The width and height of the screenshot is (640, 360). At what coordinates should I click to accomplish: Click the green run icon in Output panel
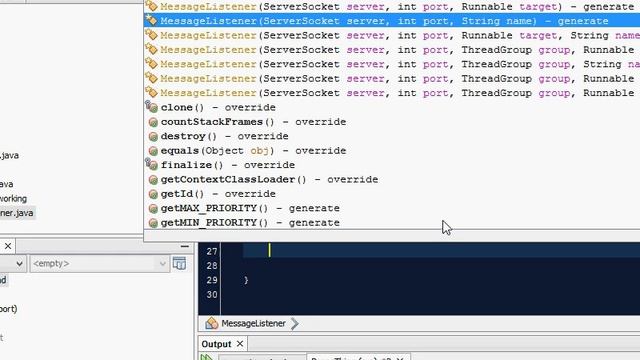click(x=207, y=358)
